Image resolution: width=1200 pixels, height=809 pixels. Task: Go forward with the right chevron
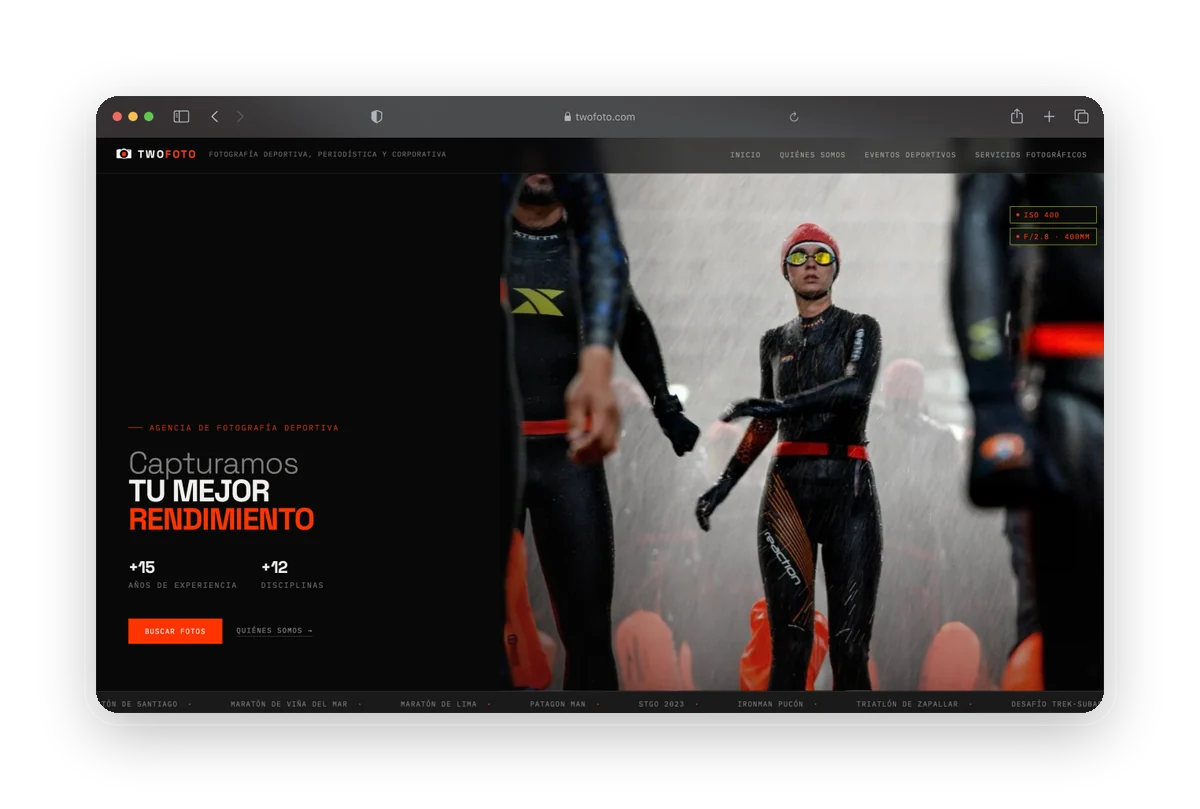(240, 117)
